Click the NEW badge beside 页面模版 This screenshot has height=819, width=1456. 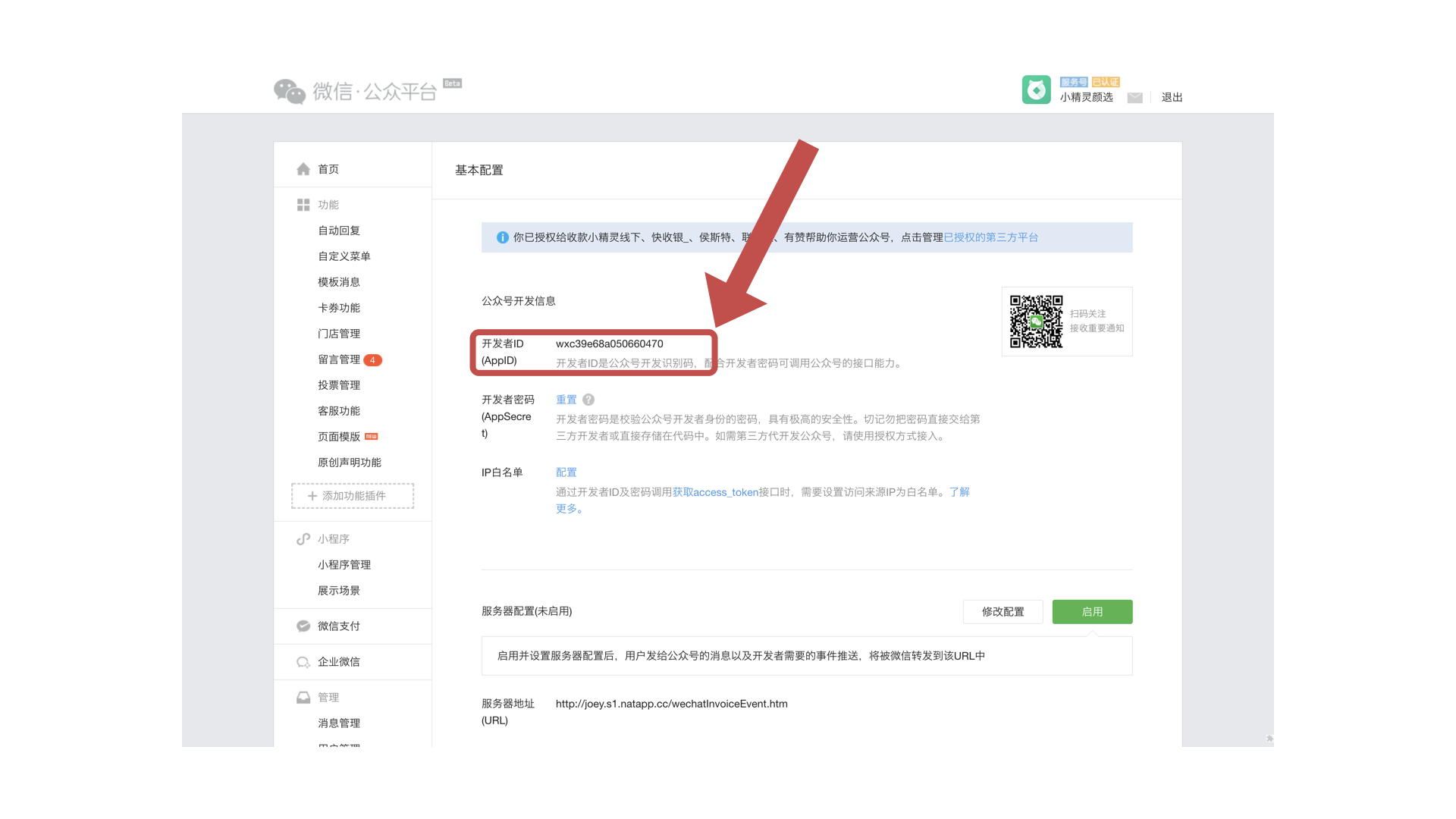[372, 437]
